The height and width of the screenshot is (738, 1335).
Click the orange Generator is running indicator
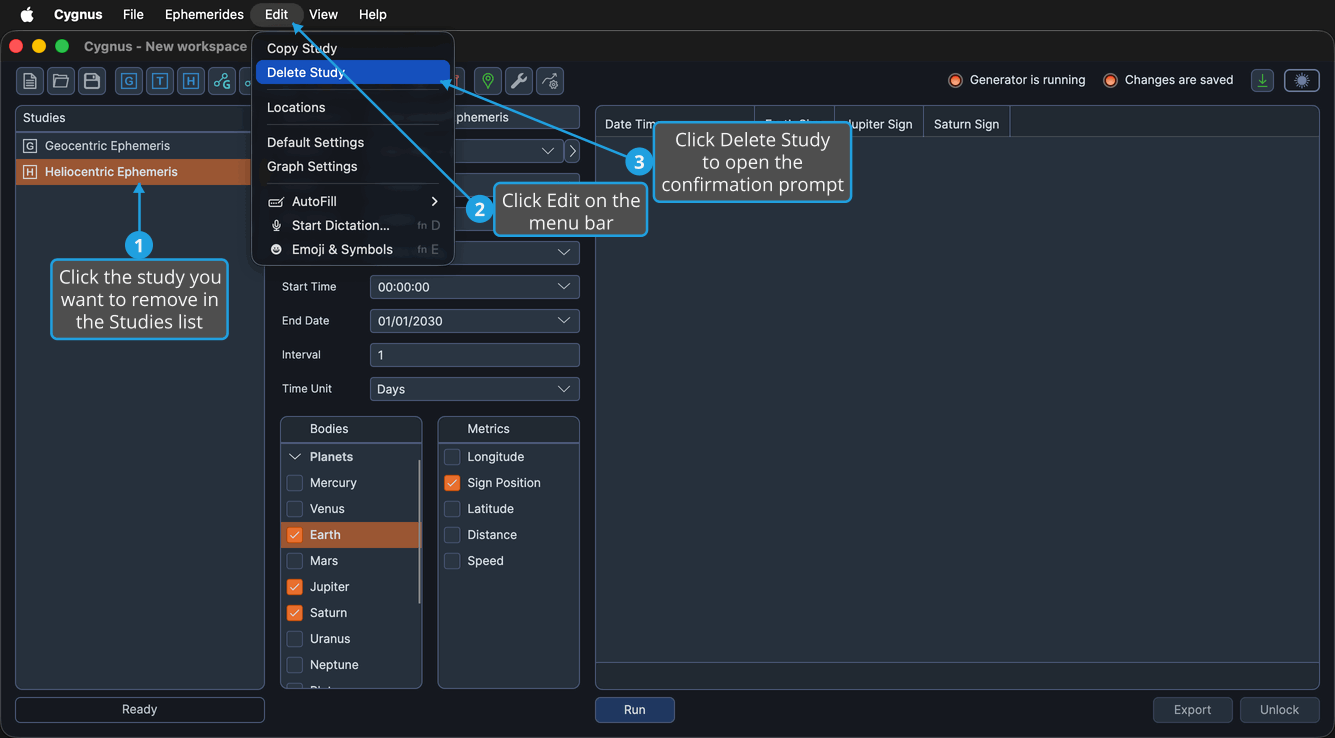pyautogui.click(x=955, y=80)
